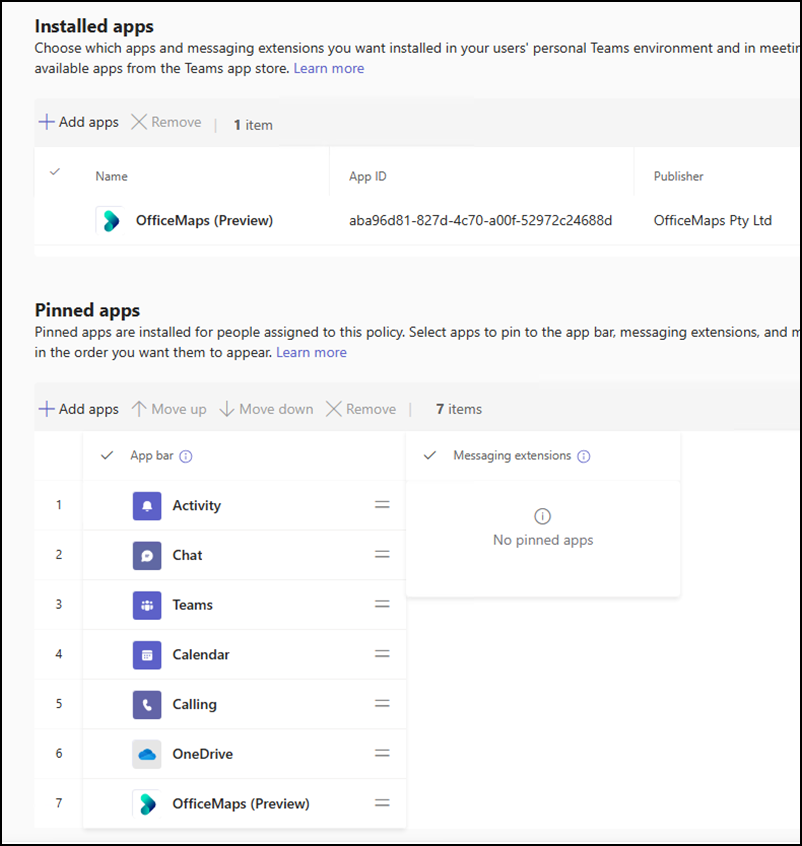Click the OneDrive cloud icon

[x=147, y=754]
